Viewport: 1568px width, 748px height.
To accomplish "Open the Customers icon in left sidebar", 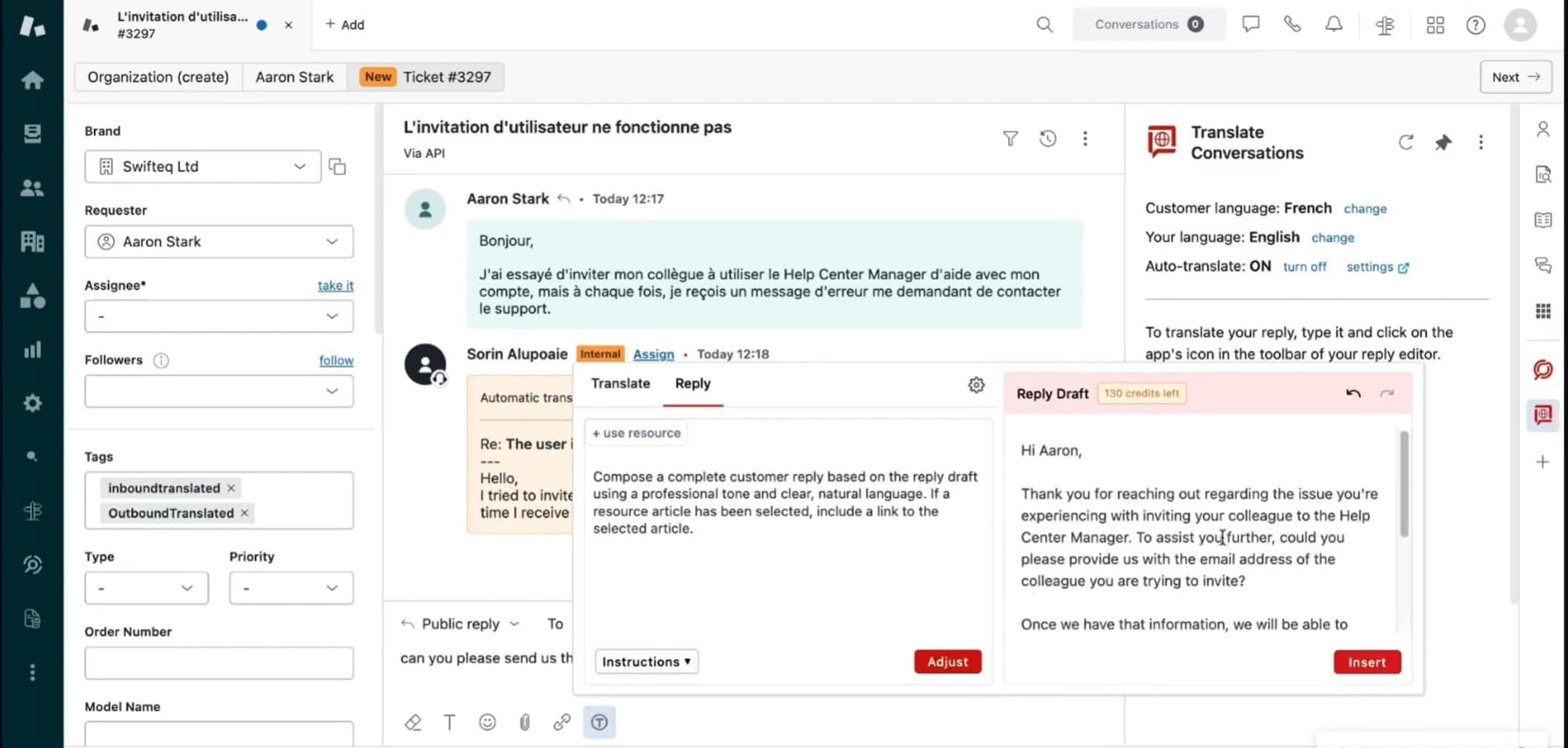I will click(x=32, y=188).
